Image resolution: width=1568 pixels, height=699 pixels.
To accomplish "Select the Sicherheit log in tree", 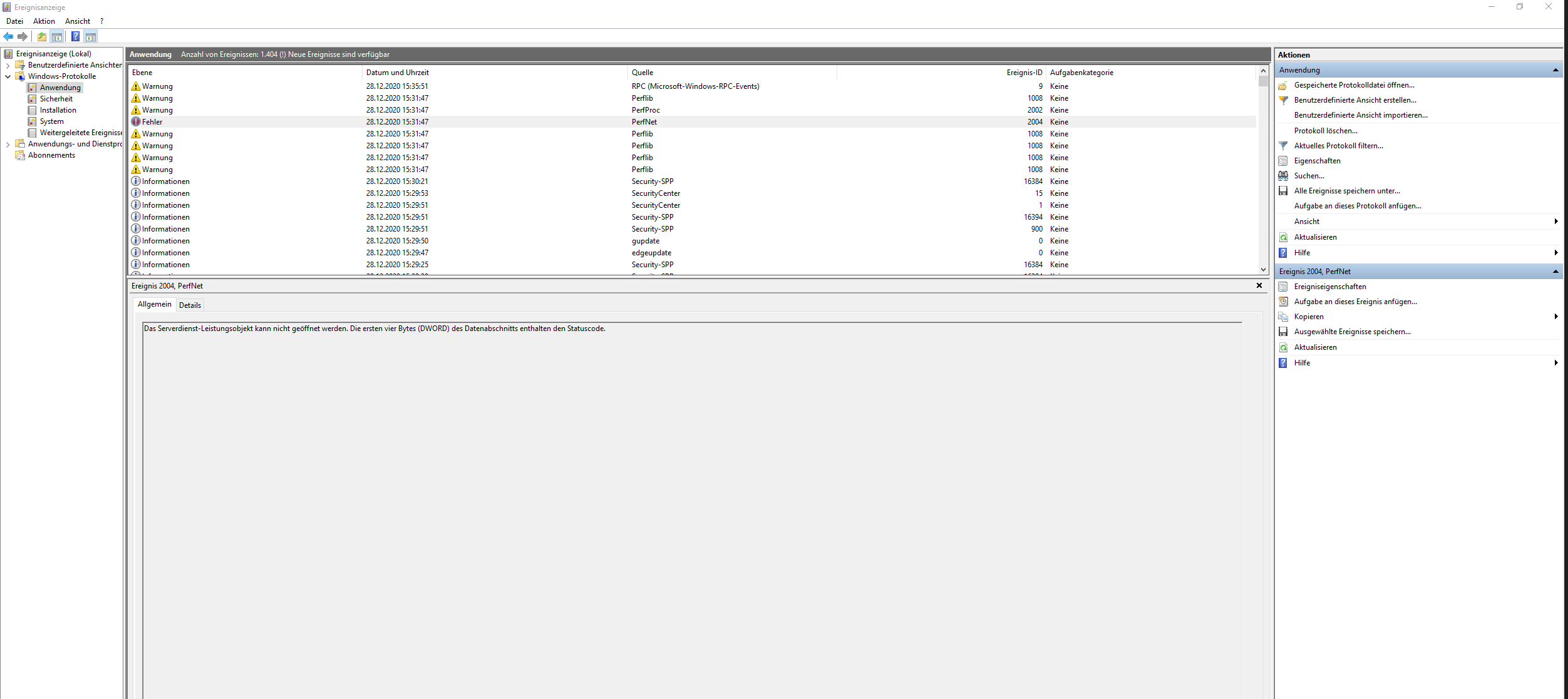I will click(x=56, y=99).
